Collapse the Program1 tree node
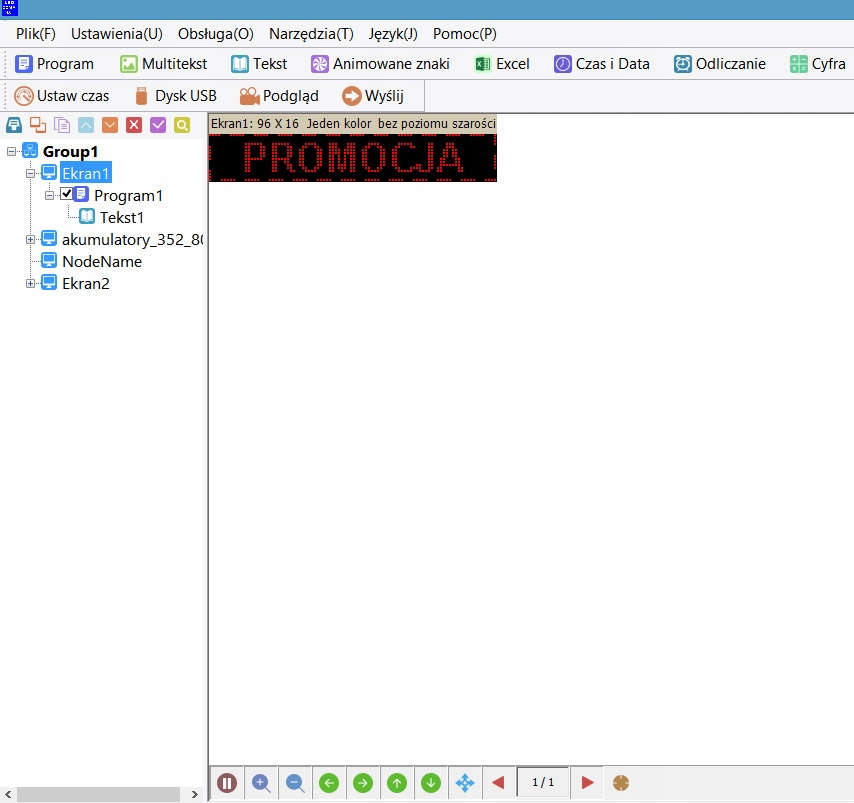The image size is (854, 803). (50, 195)
